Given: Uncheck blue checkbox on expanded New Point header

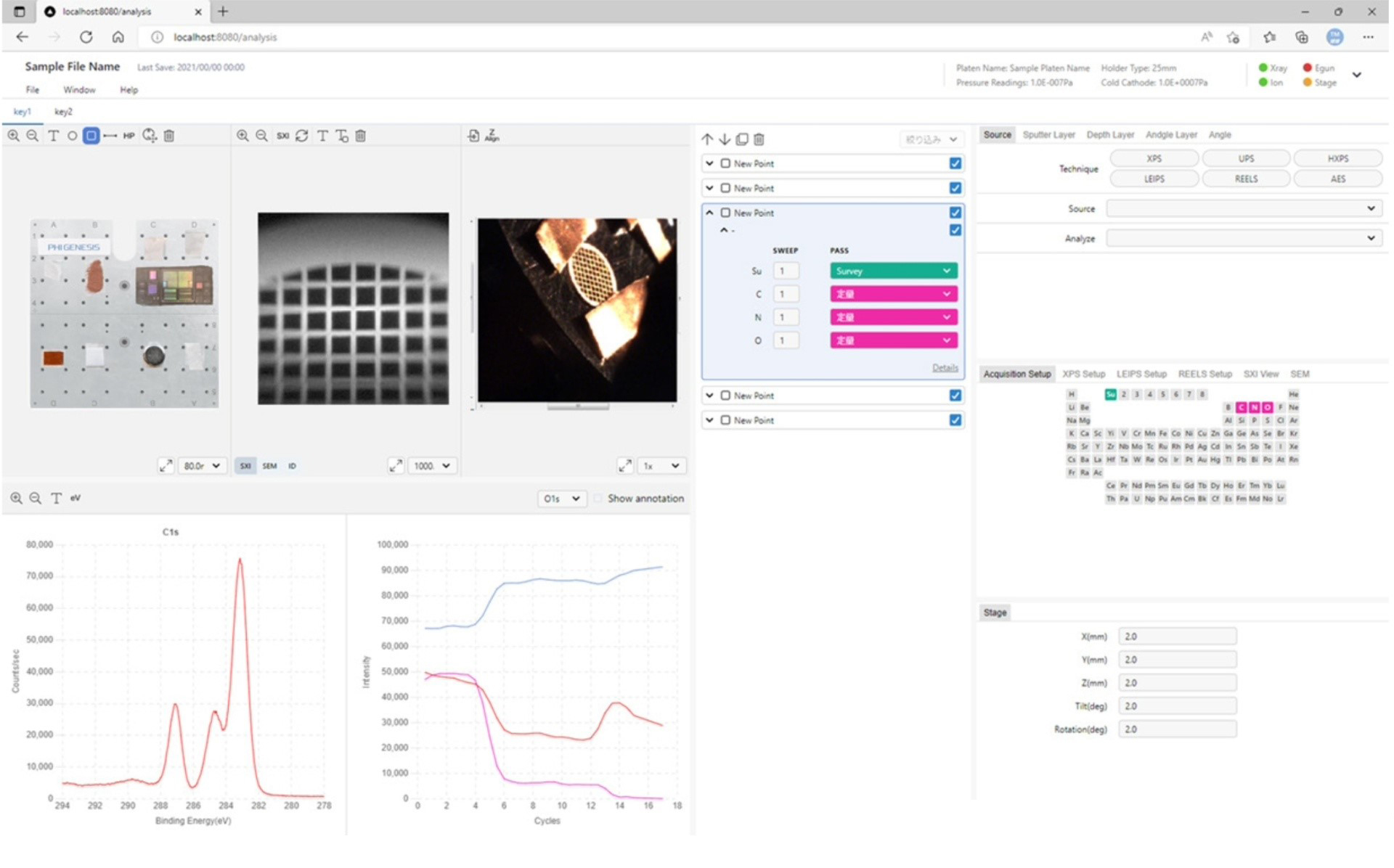Looking at the screenshot, I should [x=955, y=213].
